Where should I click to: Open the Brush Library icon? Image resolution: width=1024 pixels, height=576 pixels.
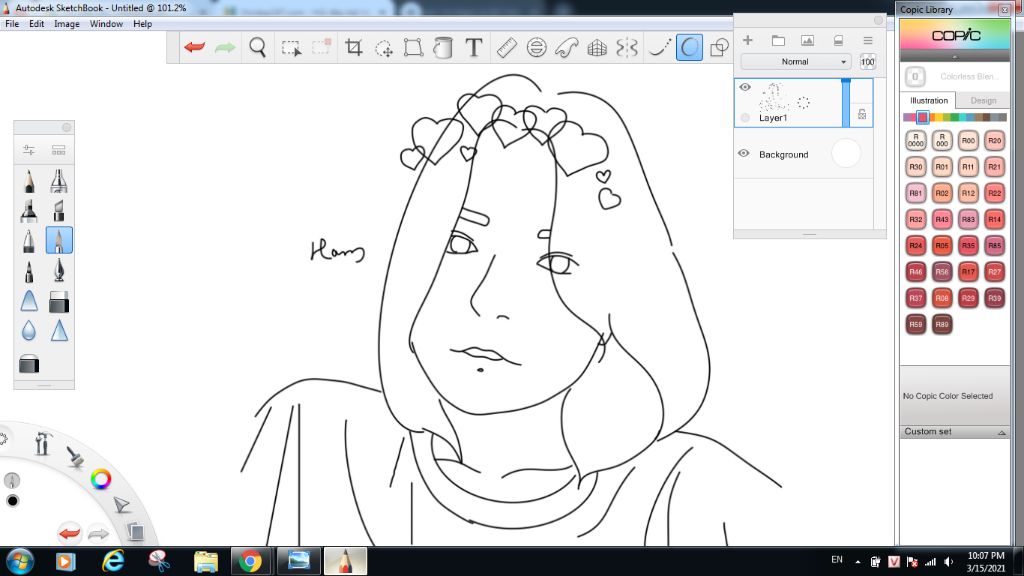(59, 150)
